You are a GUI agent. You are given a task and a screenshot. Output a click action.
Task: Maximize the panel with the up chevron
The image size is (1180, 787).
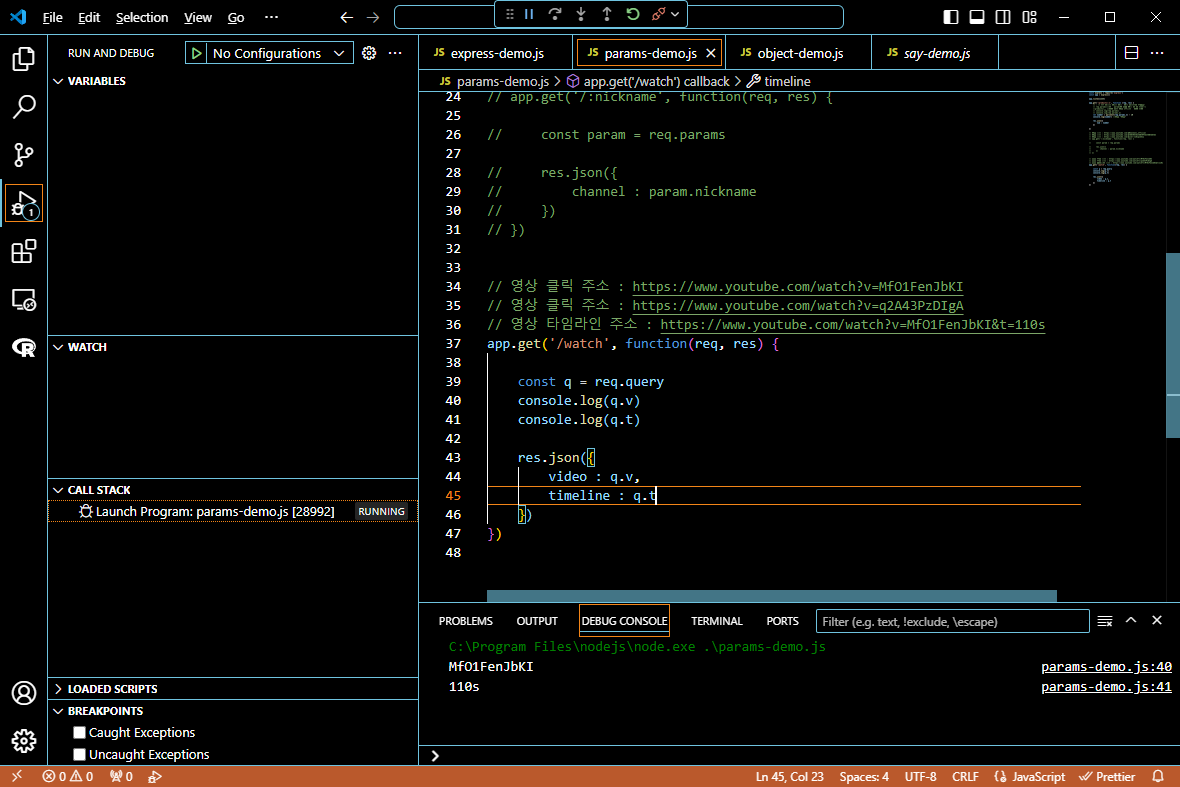coord(1130,621)
